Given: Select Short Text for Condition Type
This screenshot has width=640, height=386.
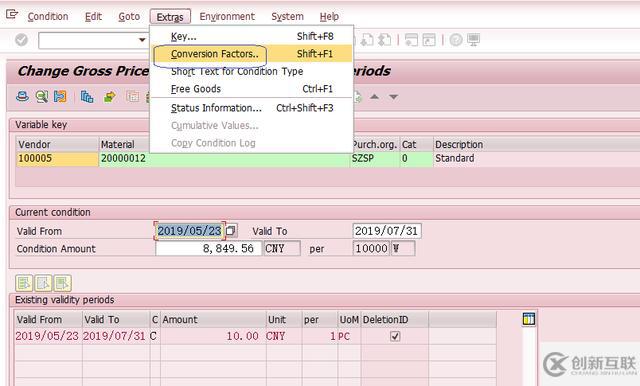Looking at the screenshot, I should tap(251, 71).
